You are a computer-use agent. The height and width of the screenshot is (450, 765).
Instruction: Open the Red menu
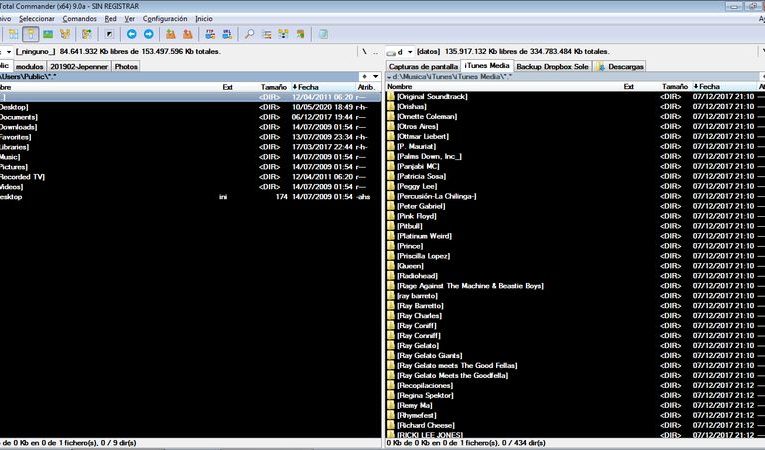coord(110,19)
